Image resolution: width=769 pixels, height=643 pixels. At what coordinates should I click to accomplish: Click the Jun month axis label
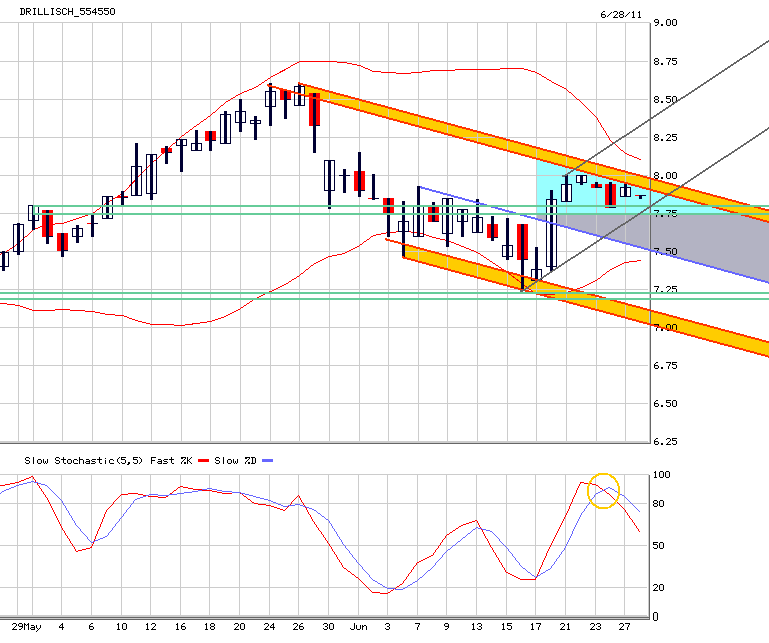tap(359, 627)
